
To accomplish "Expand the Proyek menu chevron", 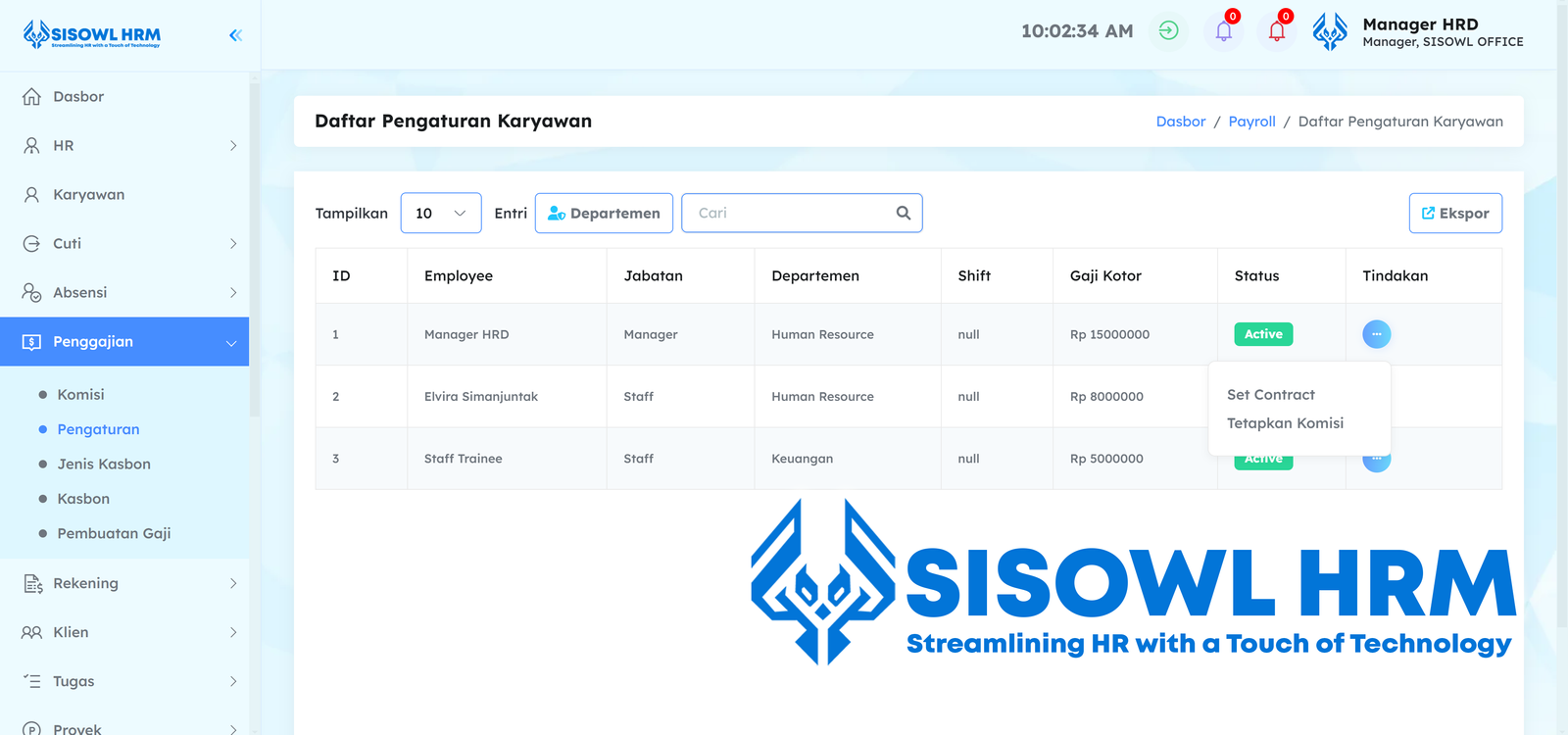I will click(x=233, y=729).
